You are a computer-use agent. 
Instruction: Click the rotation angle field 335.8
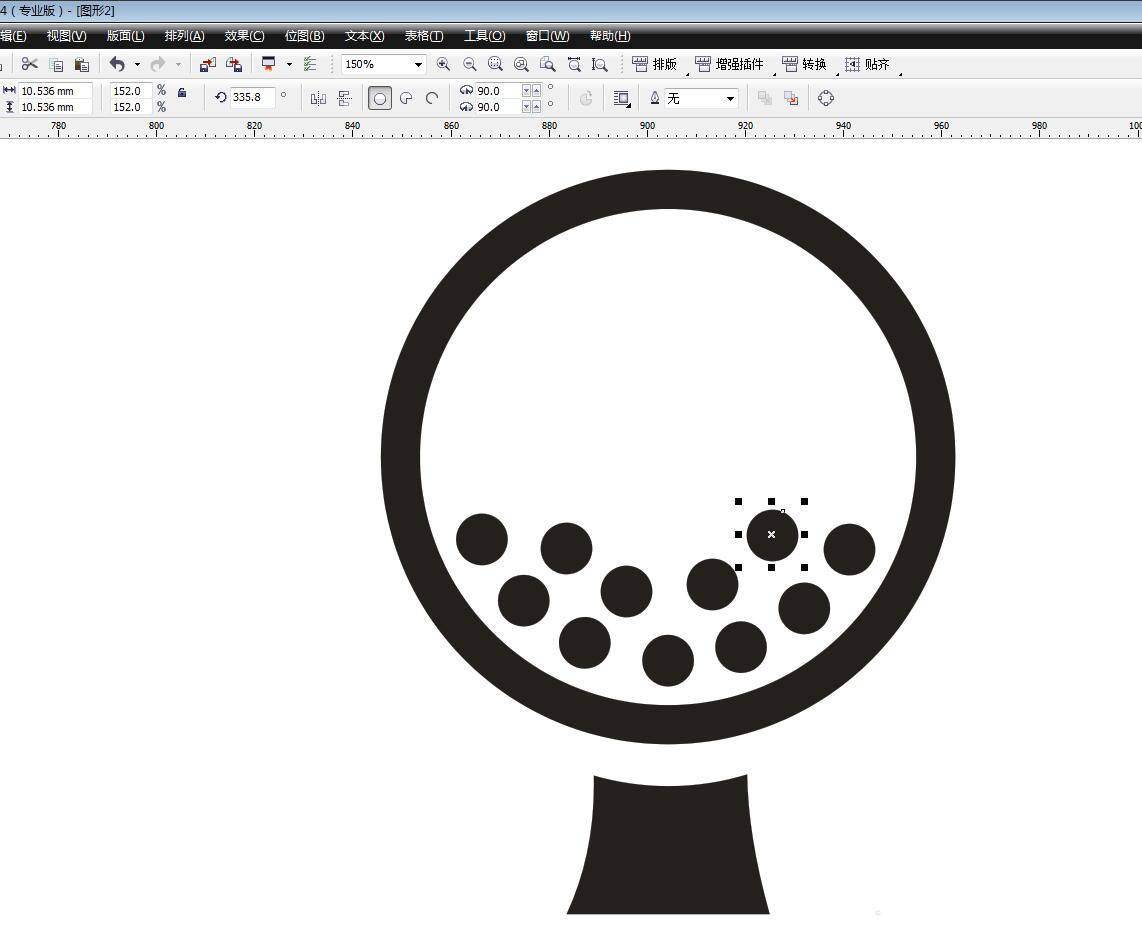point(250,97)
